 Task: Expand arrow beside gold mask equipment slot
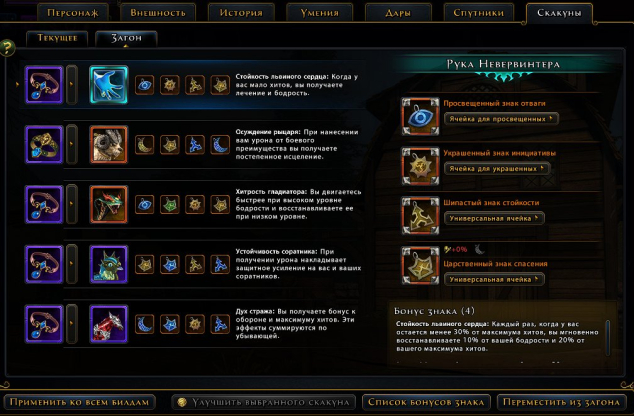coord(72,145)
